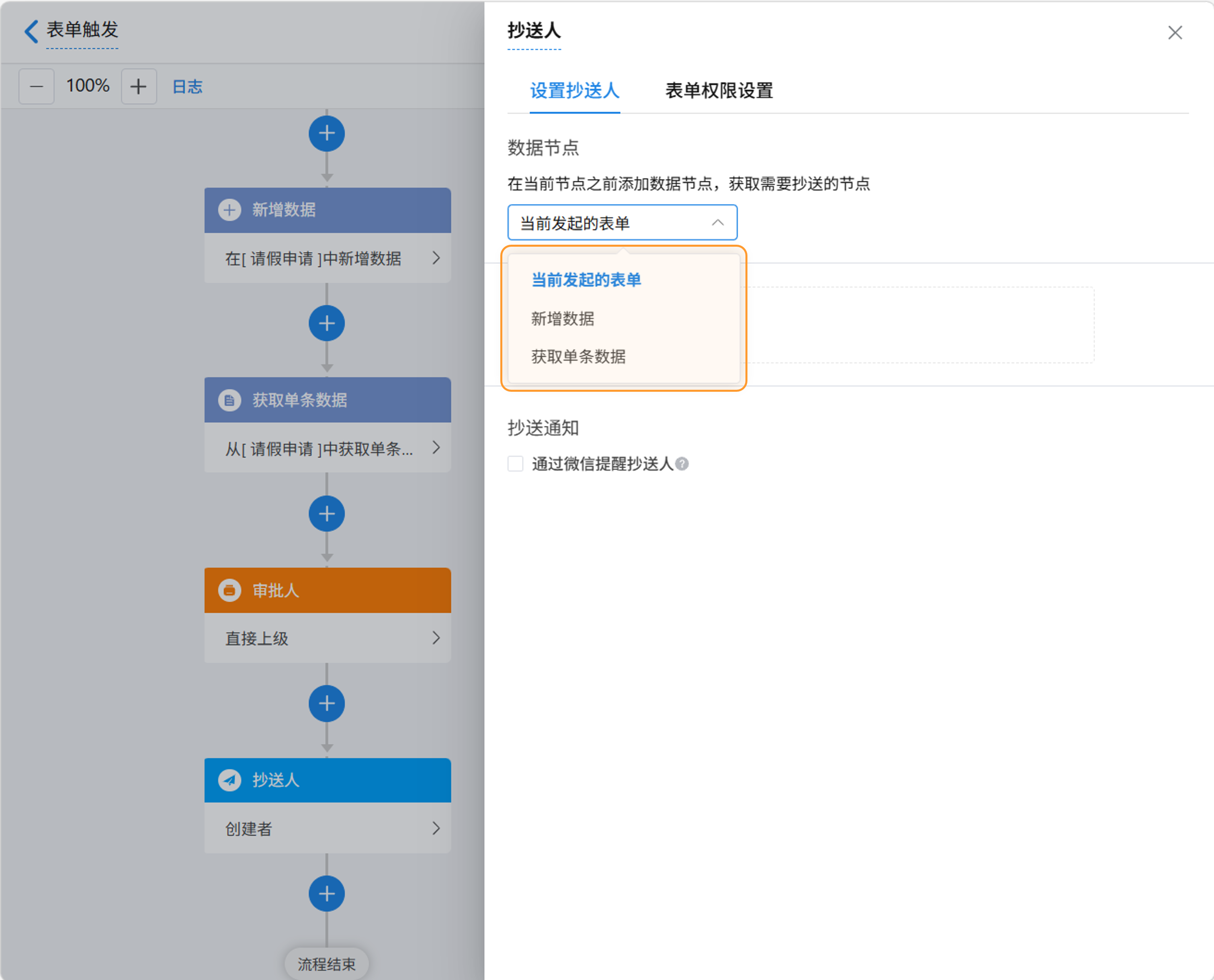Viewport: 1214px width, 980px height.
Task: Choose 获取单条数据 from dropdown list
Action: 578,357
